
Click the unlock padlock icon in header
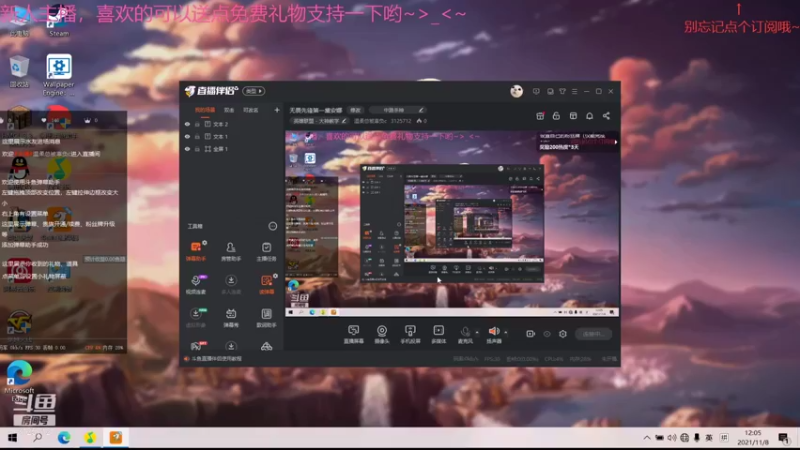(x=556, y=116)
